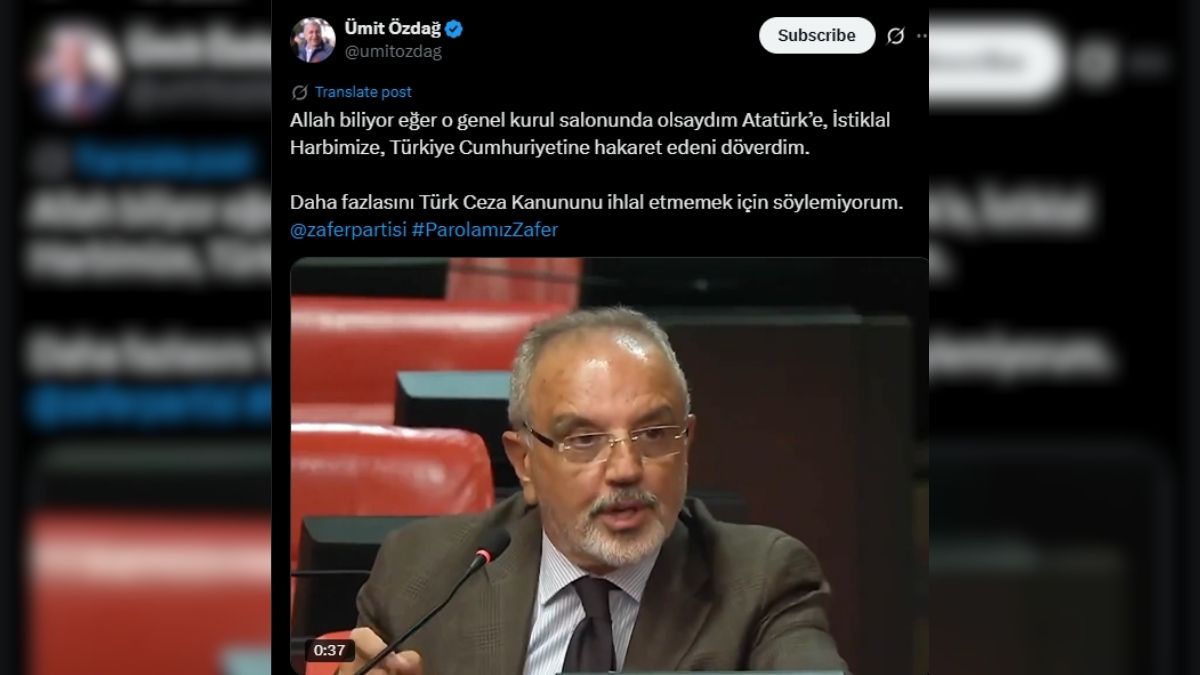Open the @umitozdag handle
The width and height of the screenshot is (1200, 675).
click(x=392, y=52)
